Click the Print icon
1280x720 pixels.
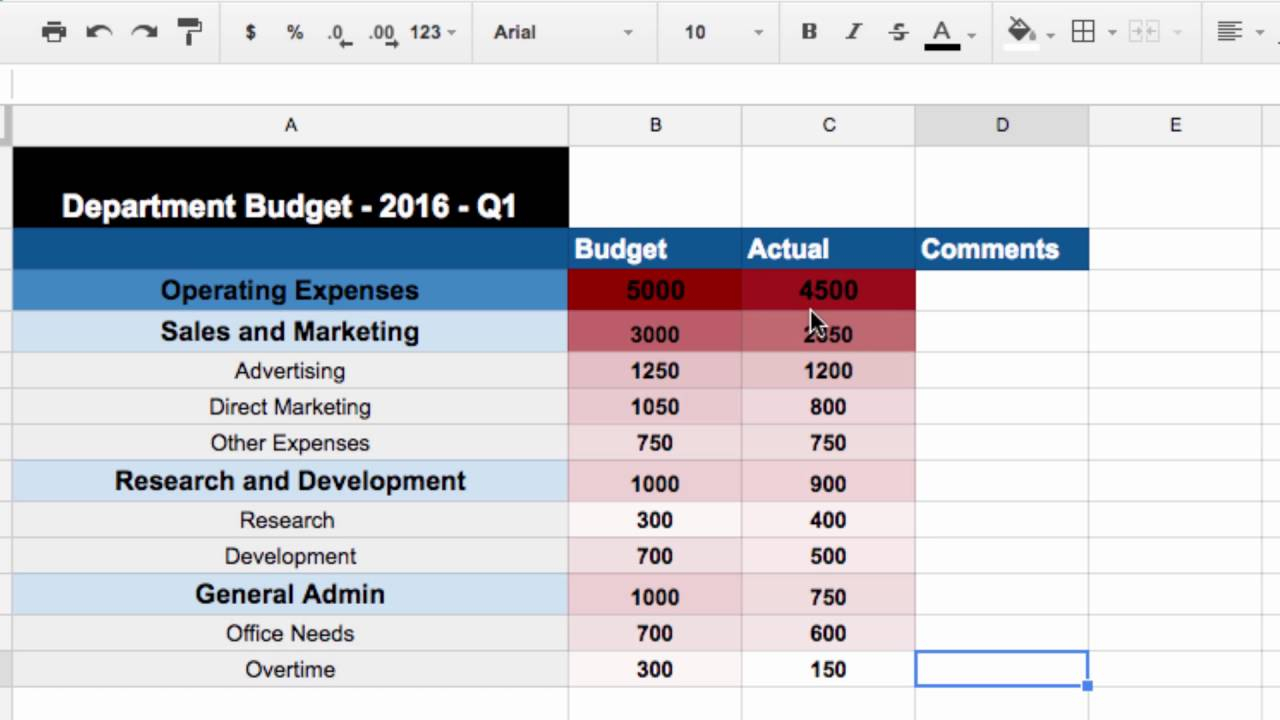coord(54,32)
